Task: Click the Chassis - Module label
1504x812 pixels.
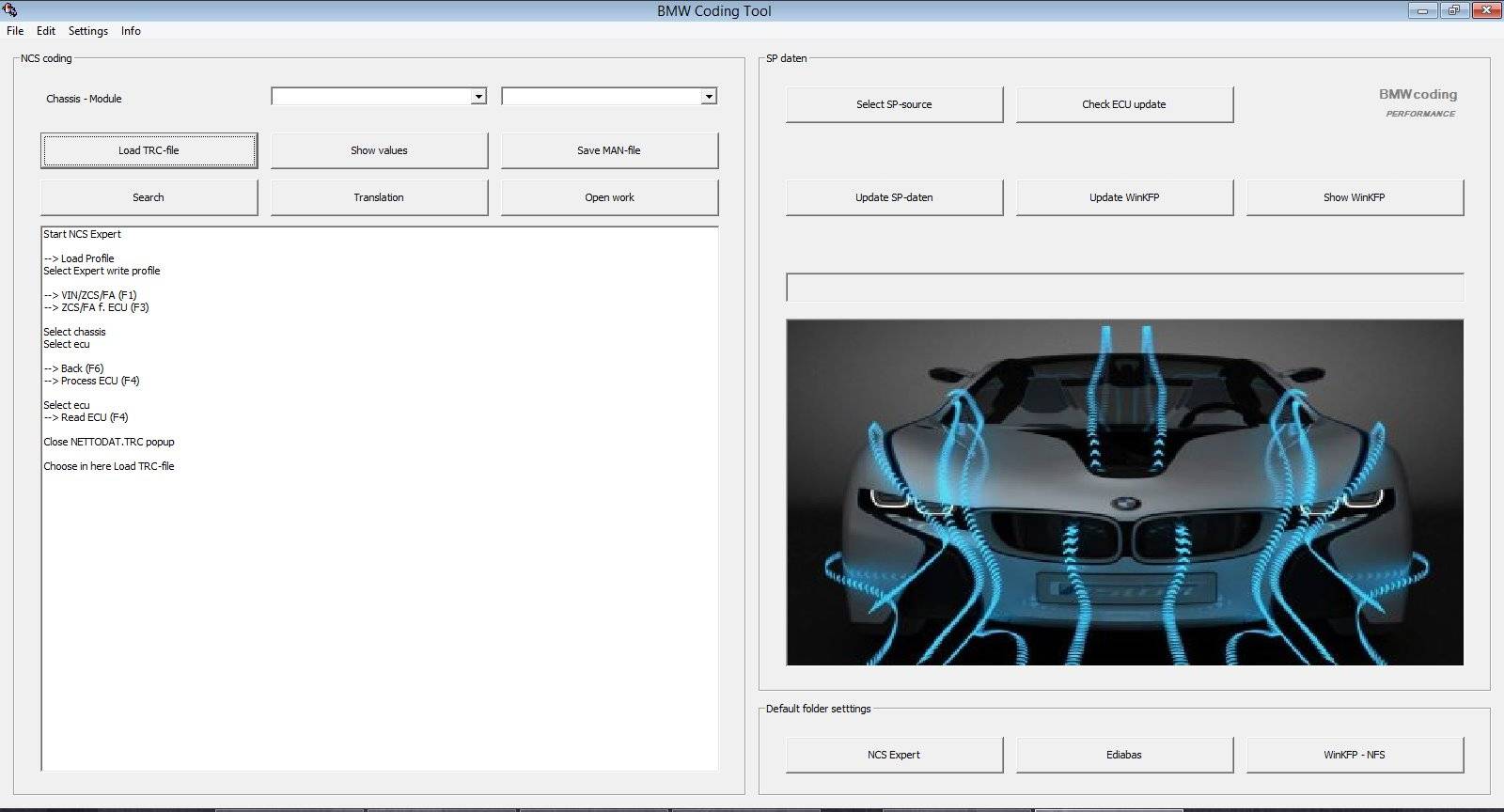Action: click(x=84, y=99)
